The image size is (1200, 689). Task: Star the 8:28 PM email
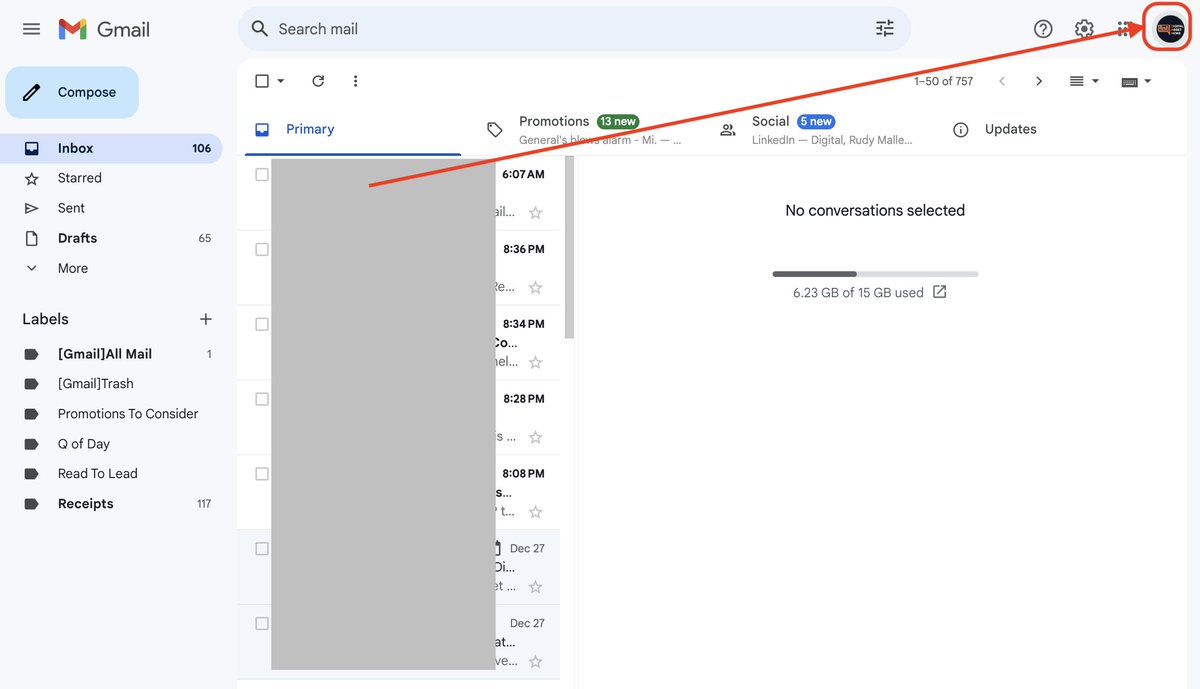[535, 437]
